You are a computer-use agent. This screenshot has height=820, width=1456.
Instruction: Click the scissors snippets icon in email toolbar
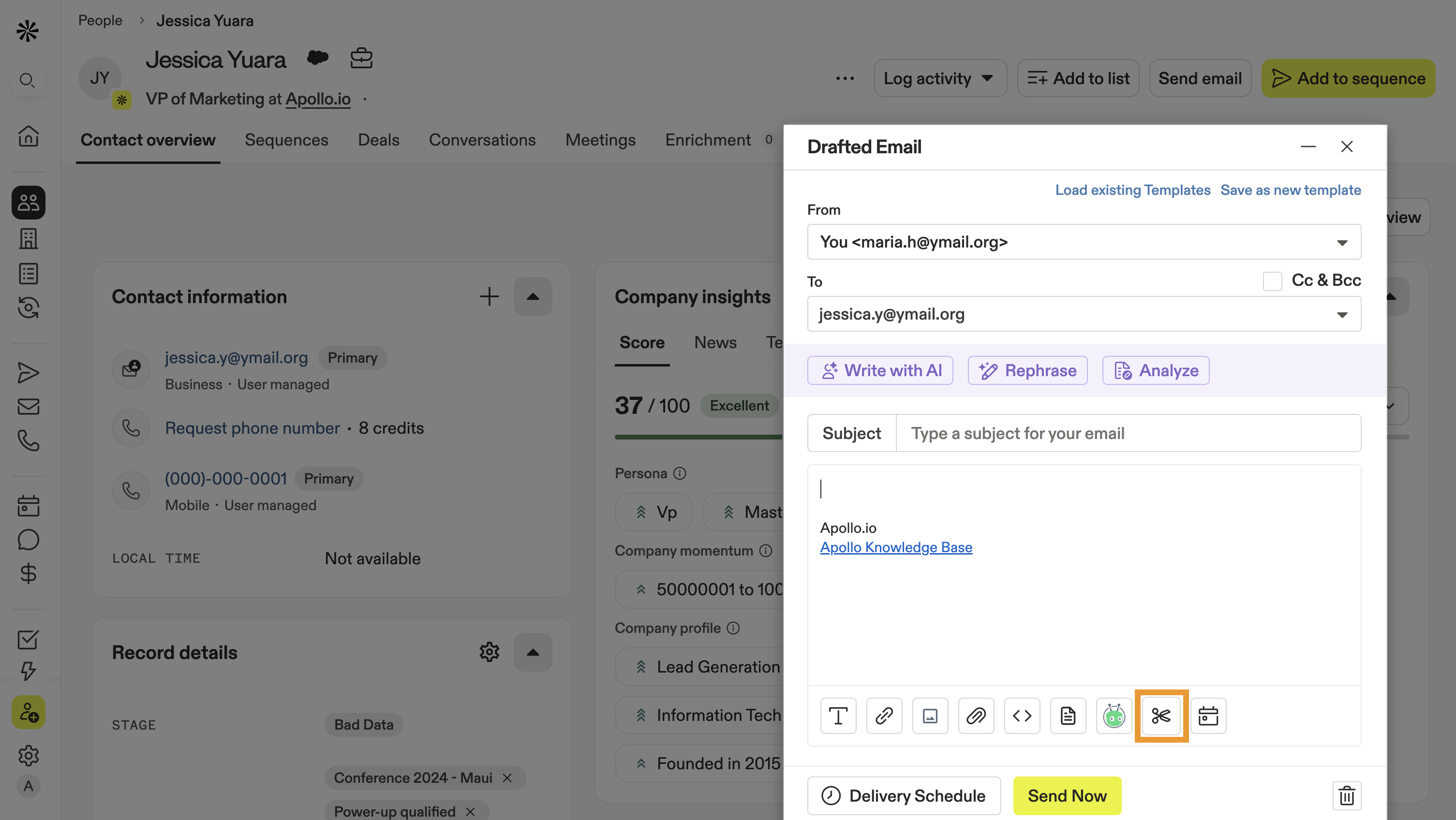click(1160, 716)
